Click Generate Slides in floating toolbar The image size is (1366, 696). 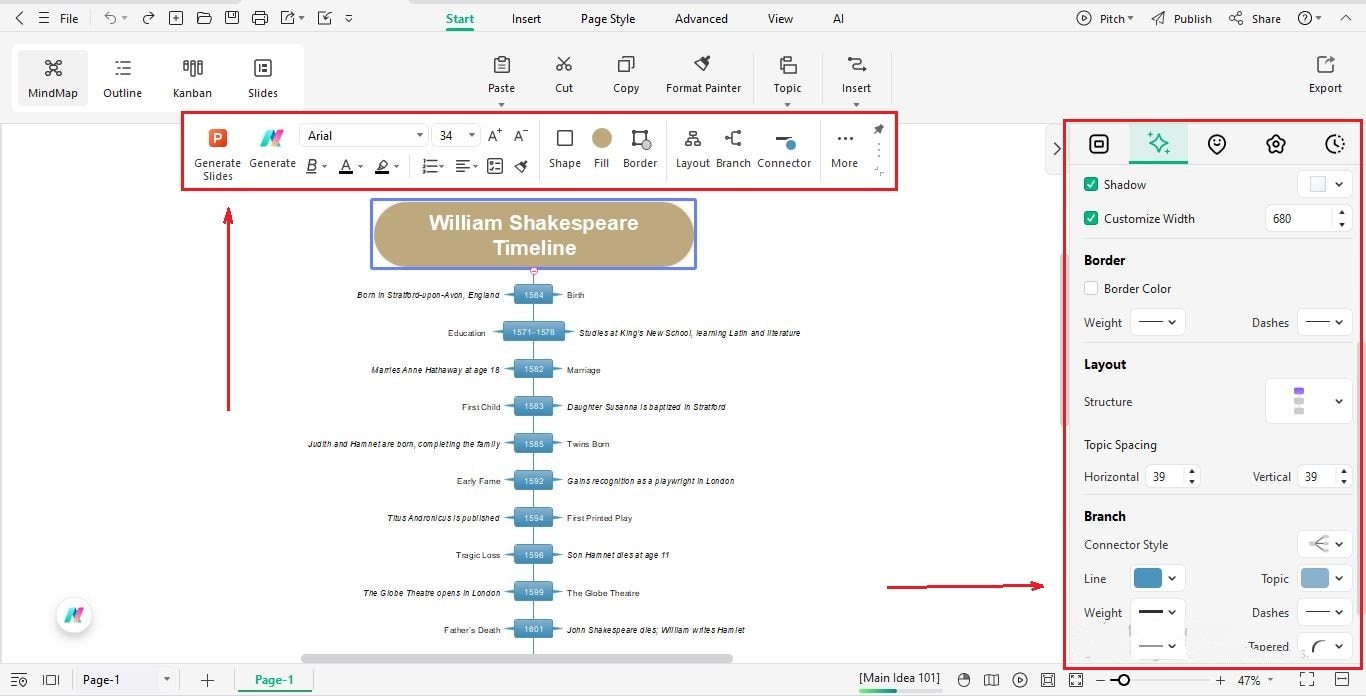click(217, 154)
